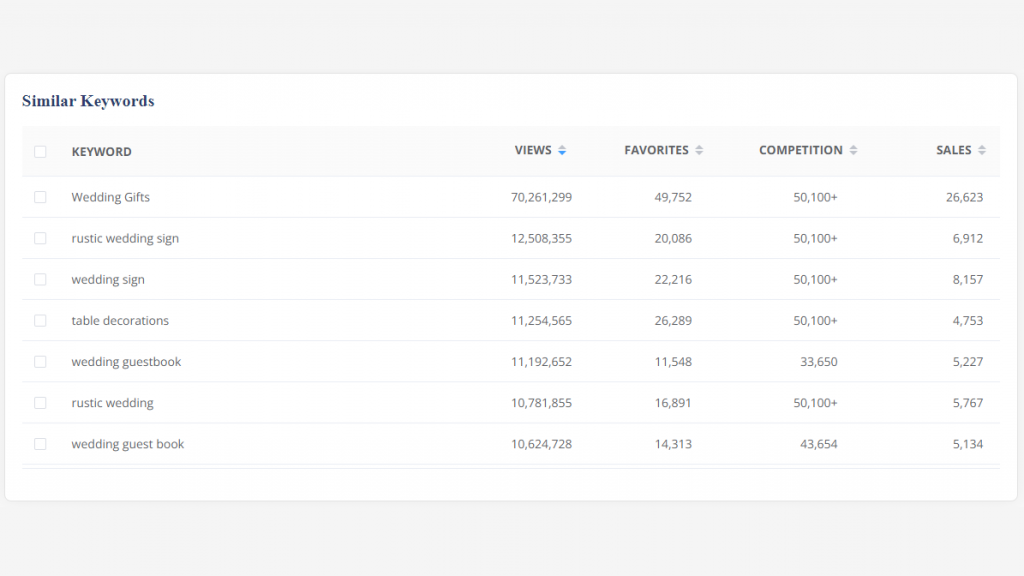This screenshot has height=576, width=1024.
Task: Mark the wedding guestbook row checkbox
Action: click(x=40, y=362)
